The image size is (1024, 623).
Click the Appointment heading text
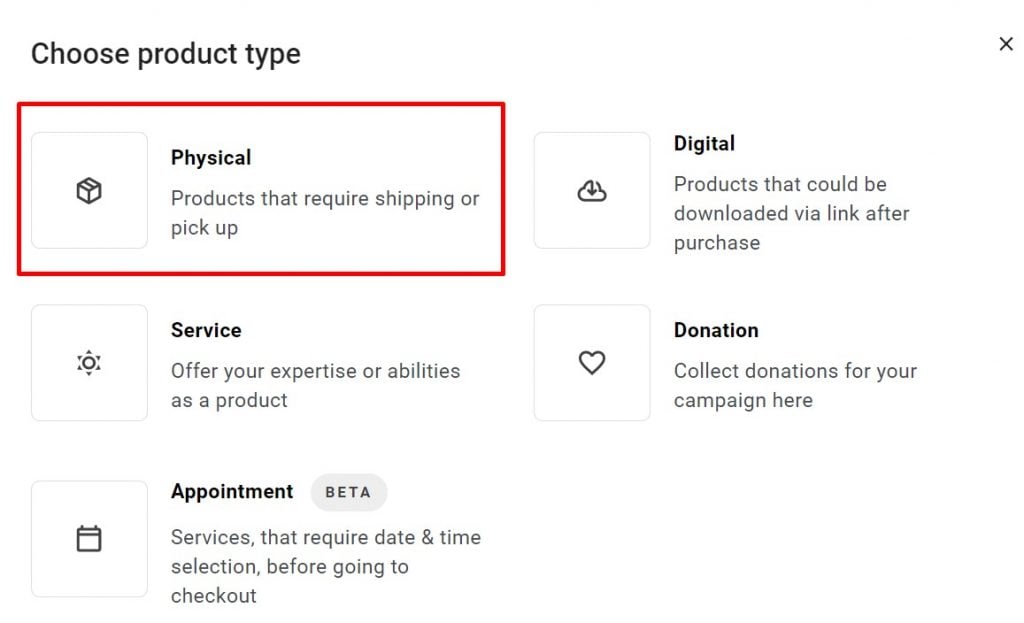(232, 491)
